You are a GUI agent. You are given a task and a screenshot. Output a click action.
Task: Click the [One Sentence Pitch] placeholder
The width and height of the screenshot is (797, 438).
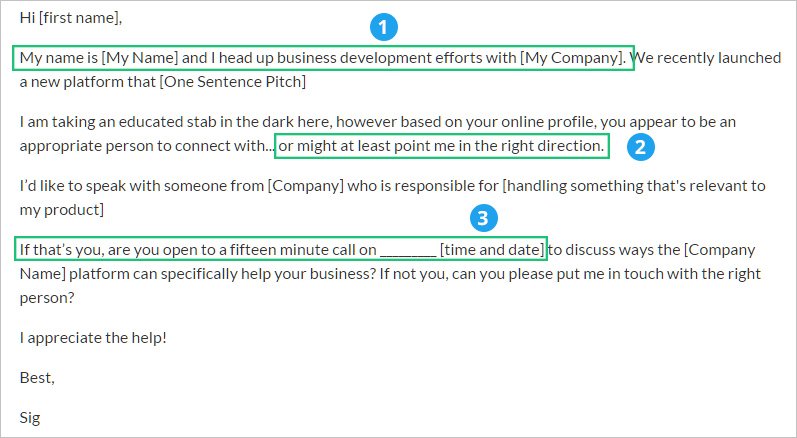pyautogui.click(x=233, y=82)
